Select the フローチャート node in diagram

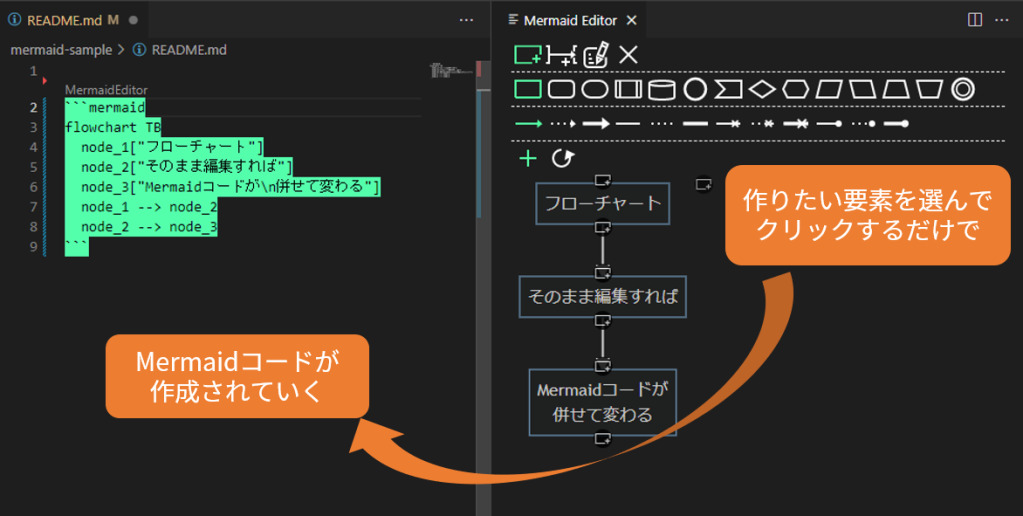(602, 203)
